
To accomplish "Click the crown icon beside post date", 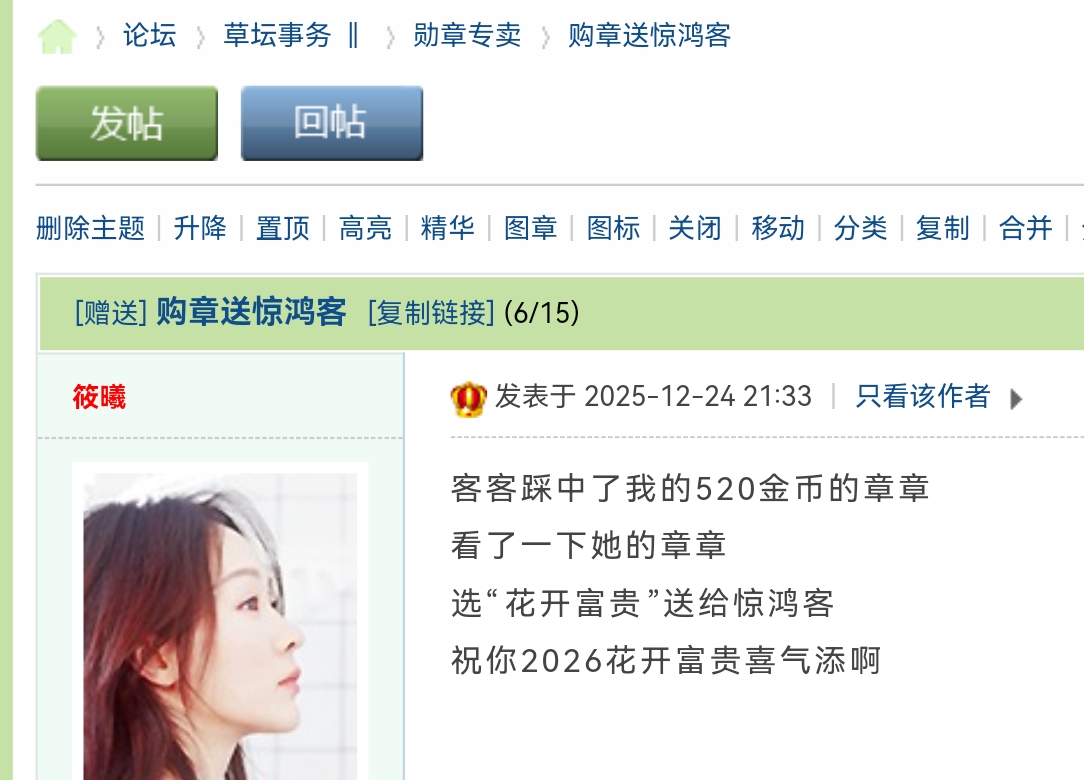I will click(x=468, y=399).
